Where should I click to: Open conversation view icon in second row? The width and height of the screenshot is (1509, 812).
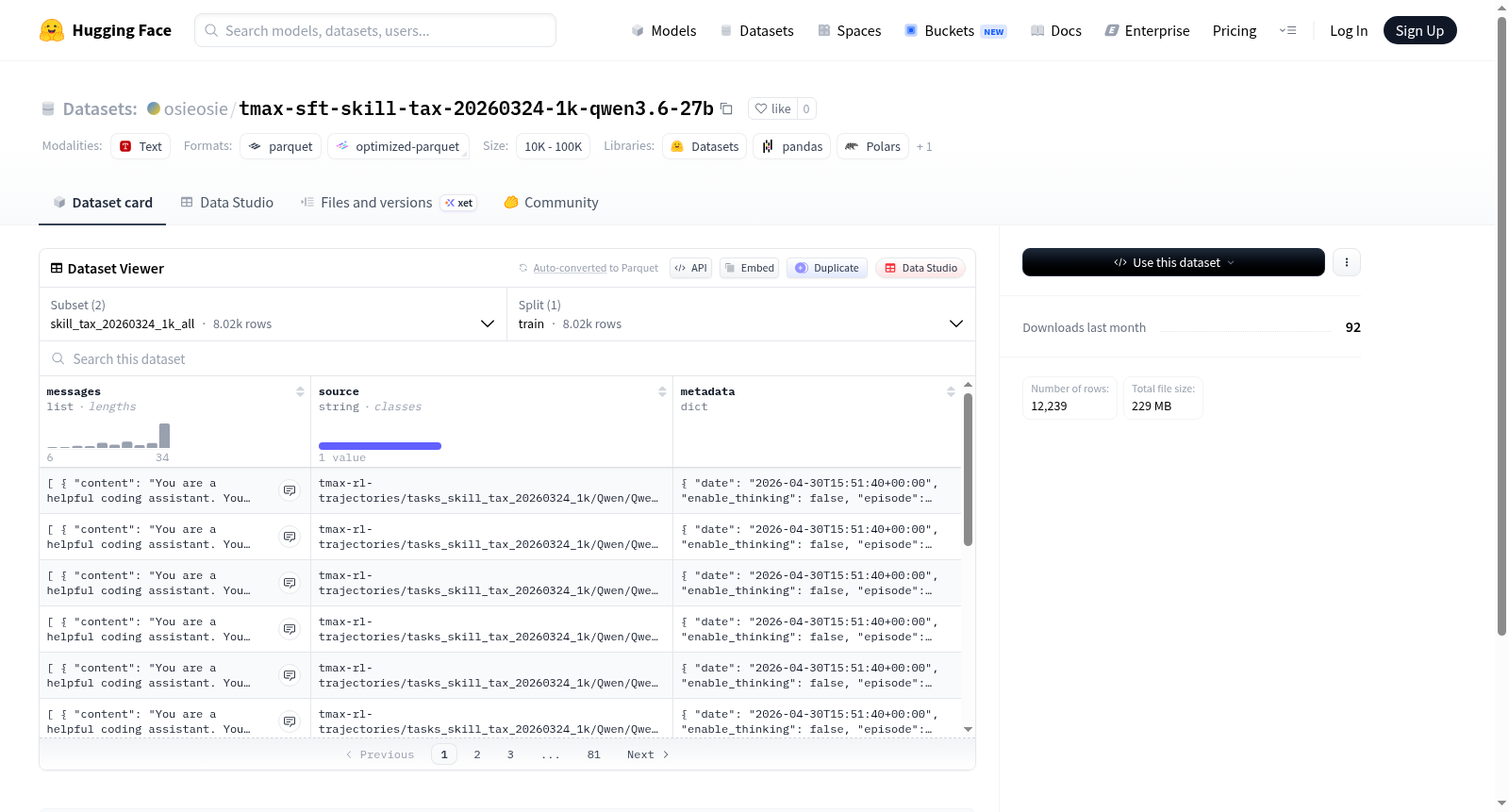[290, 537]
